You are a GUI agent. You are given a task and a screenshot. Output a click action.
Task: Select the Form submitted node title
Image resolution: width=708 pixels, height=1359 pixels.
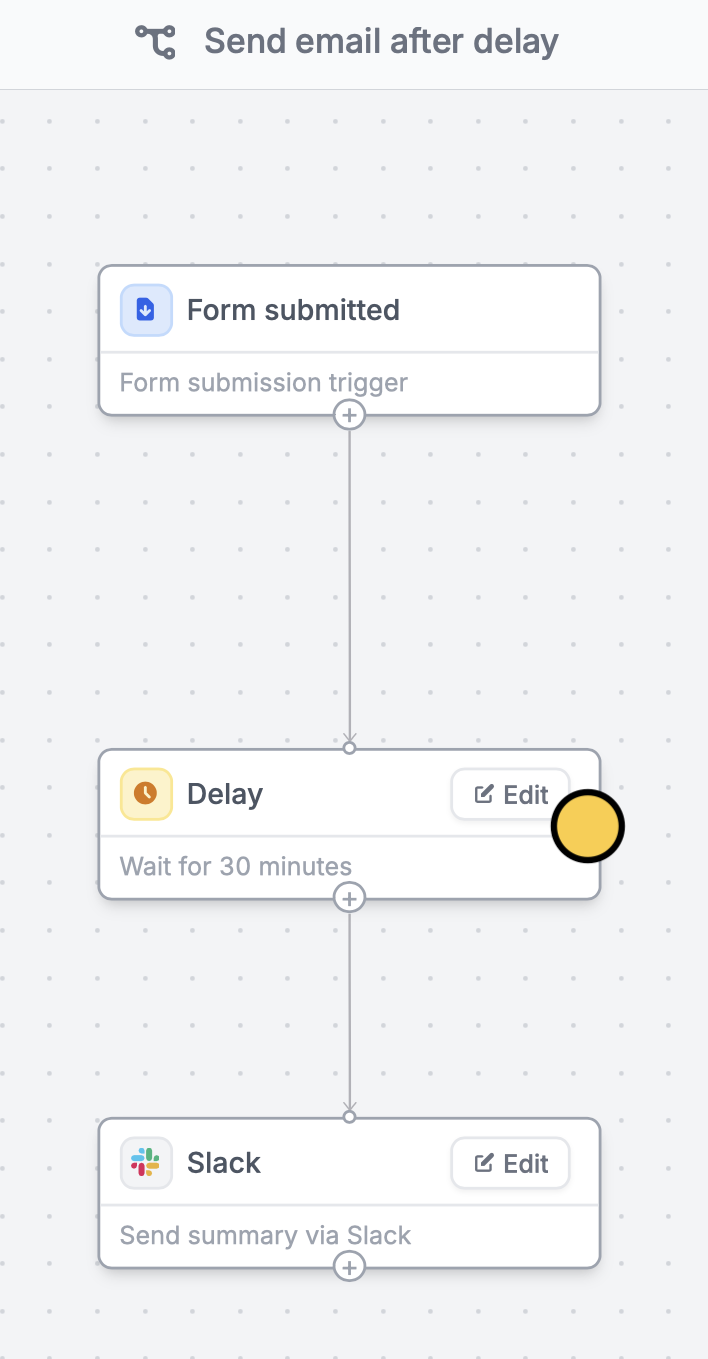293,310
